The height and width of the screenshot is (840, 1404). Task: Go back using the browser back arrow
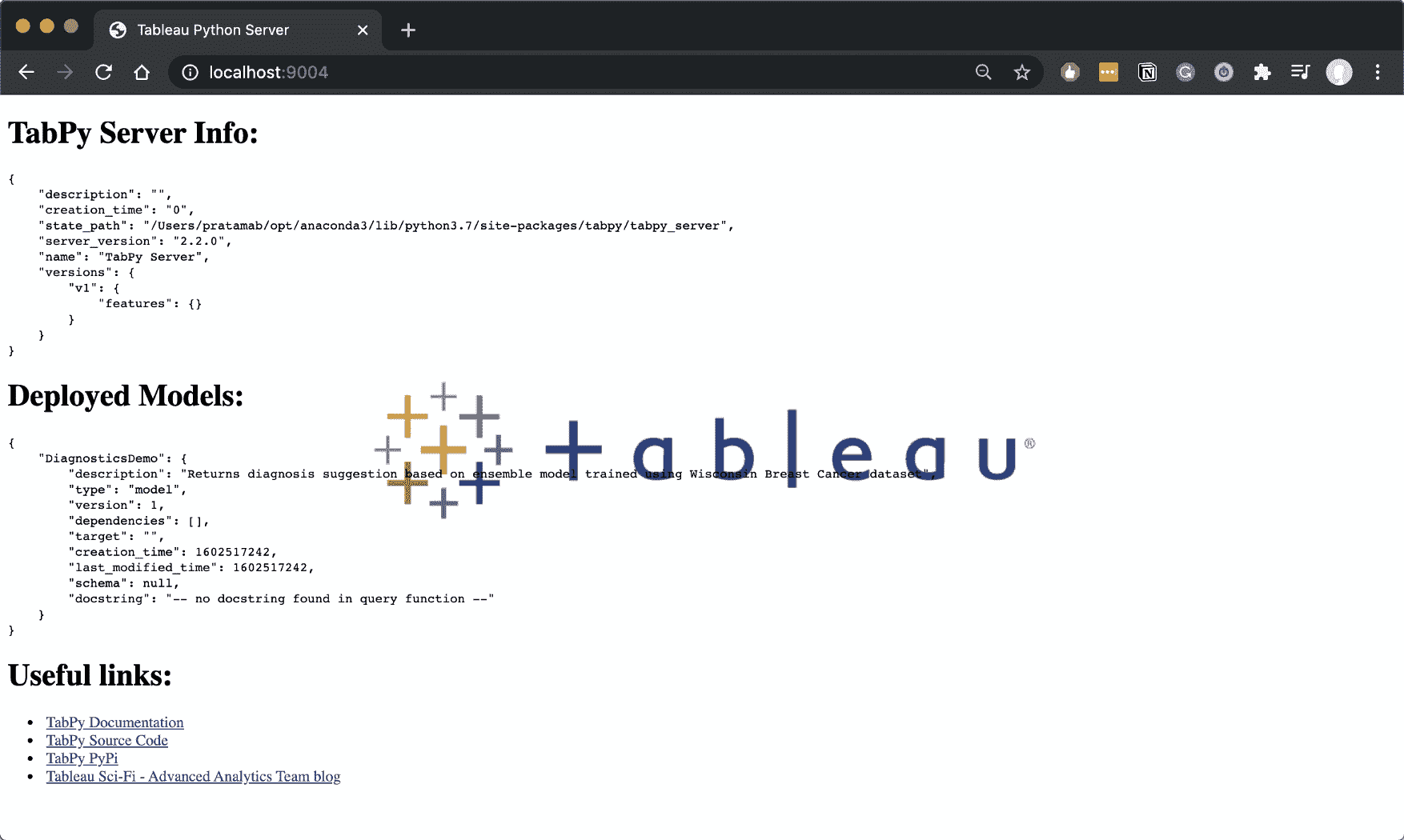tap(26, 72)
